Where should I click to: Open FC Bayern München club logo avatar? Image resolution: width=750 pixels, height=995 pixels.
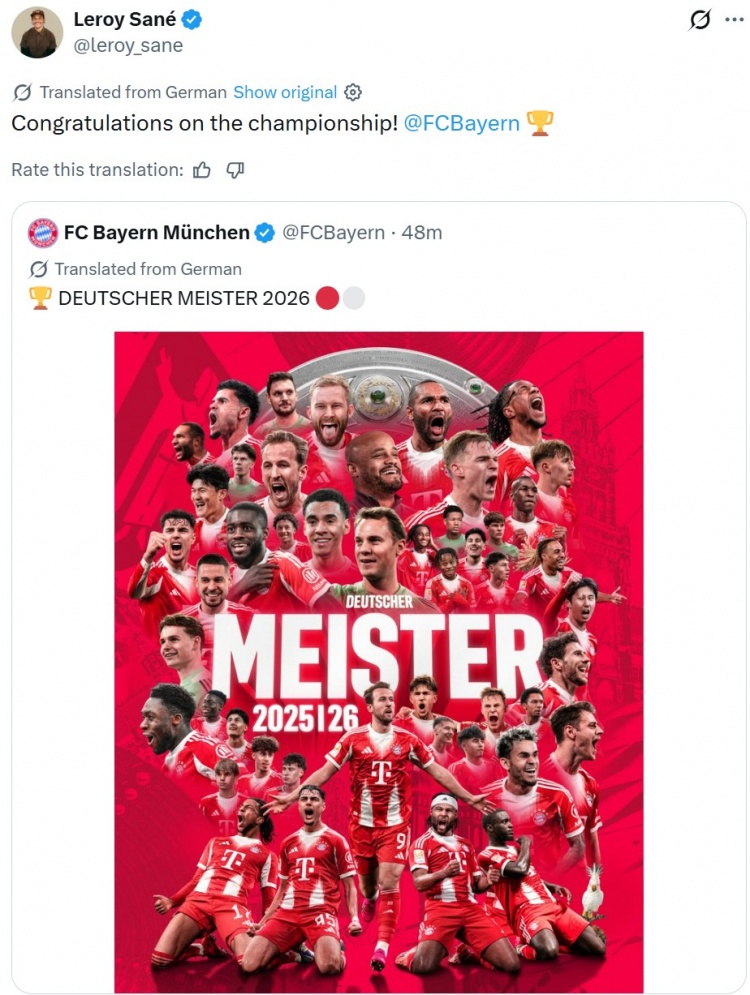tap(43, 233)
